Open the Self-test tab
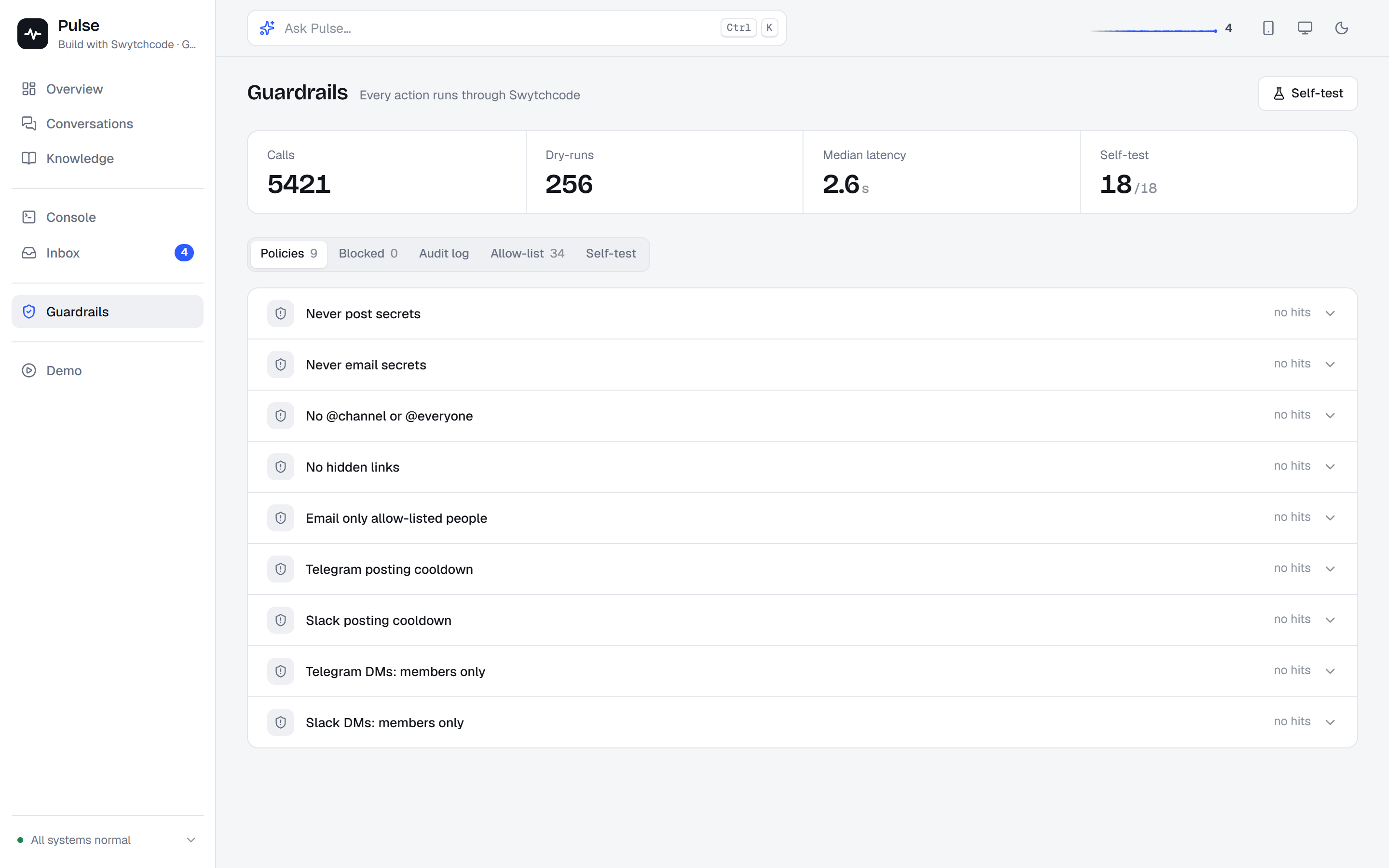 point(611,254)
